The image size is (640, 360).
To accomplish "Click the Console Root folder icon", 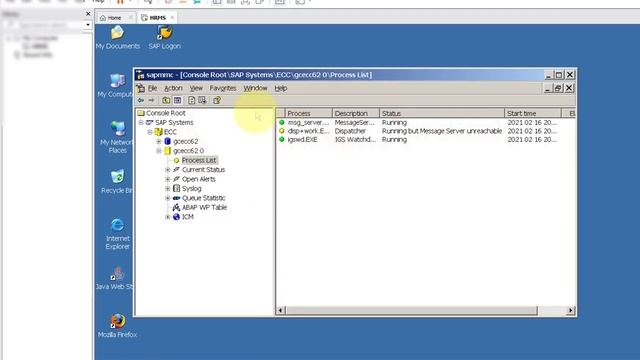I will click(x=141, y=113).
